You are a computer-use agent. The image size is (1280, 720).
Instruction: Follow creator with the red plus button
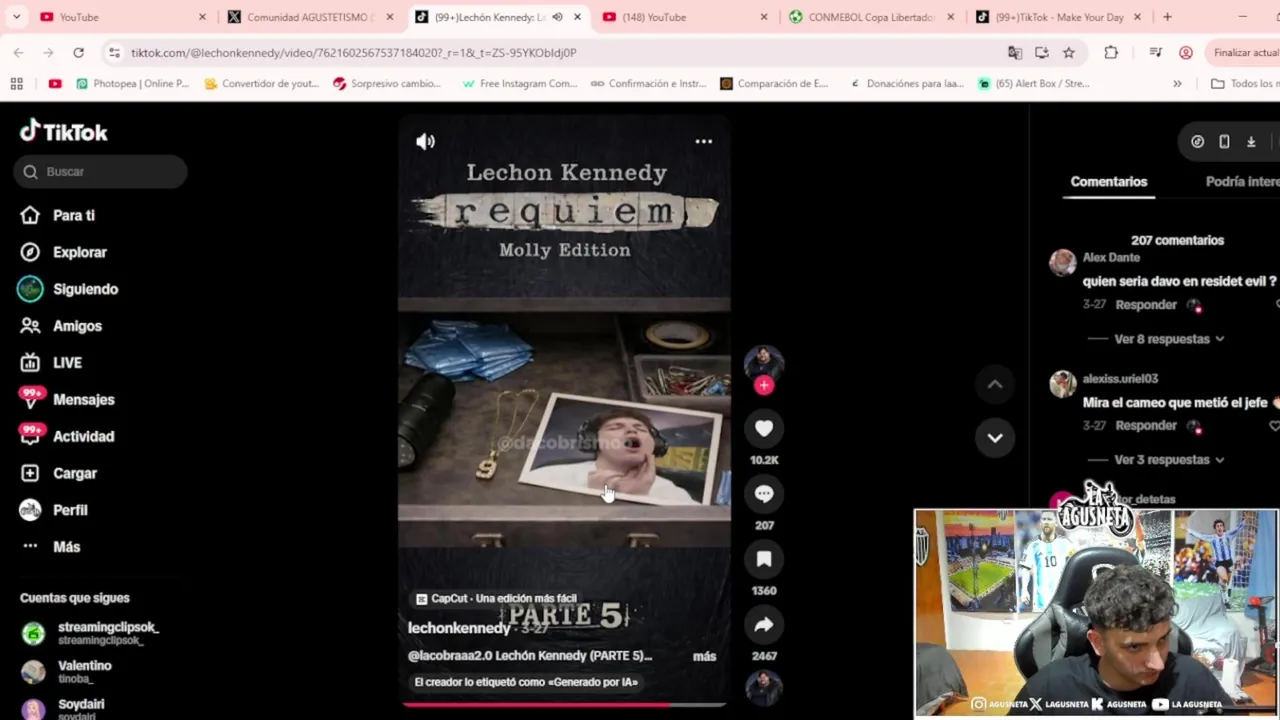[764, 385]
